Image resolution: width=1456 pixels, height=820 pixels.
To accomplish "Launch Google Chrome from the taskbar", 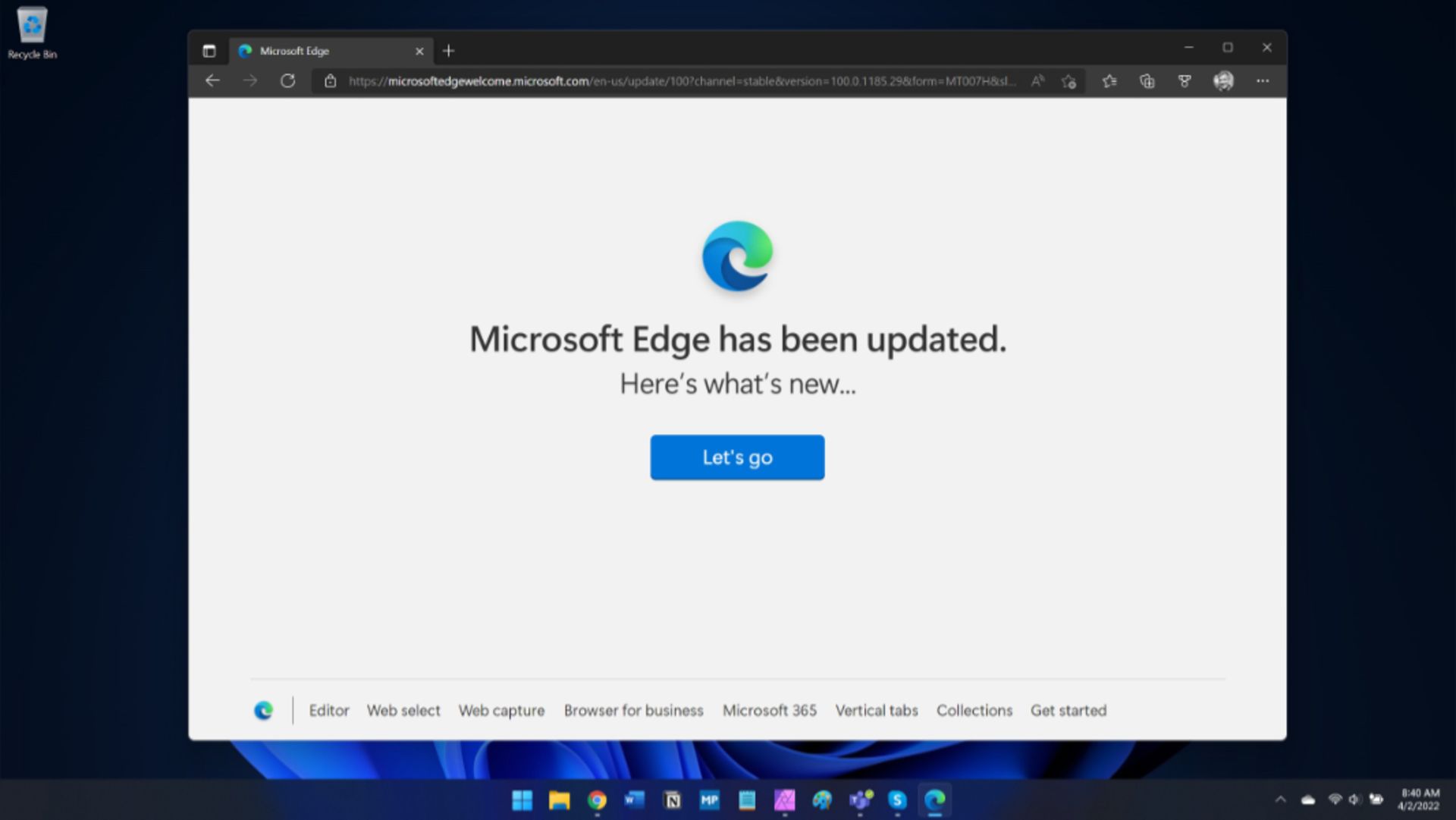I will (597, 800).
